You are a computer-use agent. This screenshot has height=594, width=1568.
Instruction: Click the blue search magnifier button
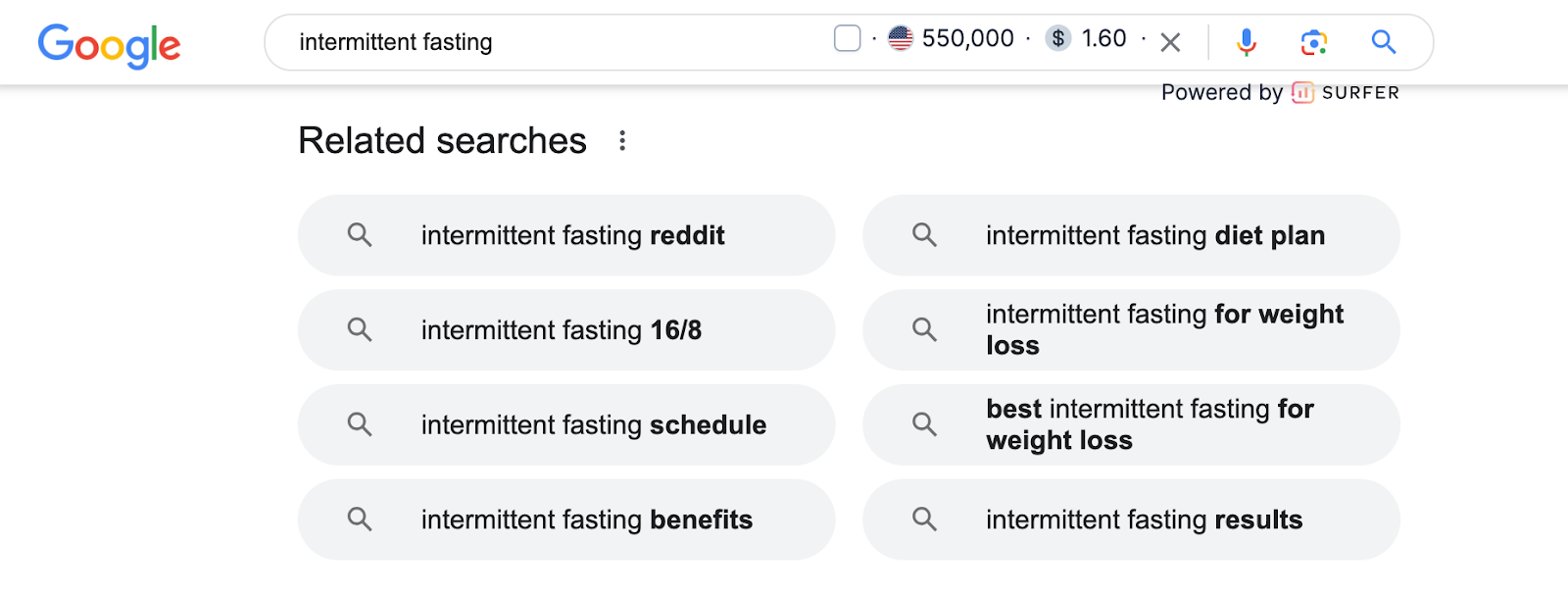point(1383,42)
